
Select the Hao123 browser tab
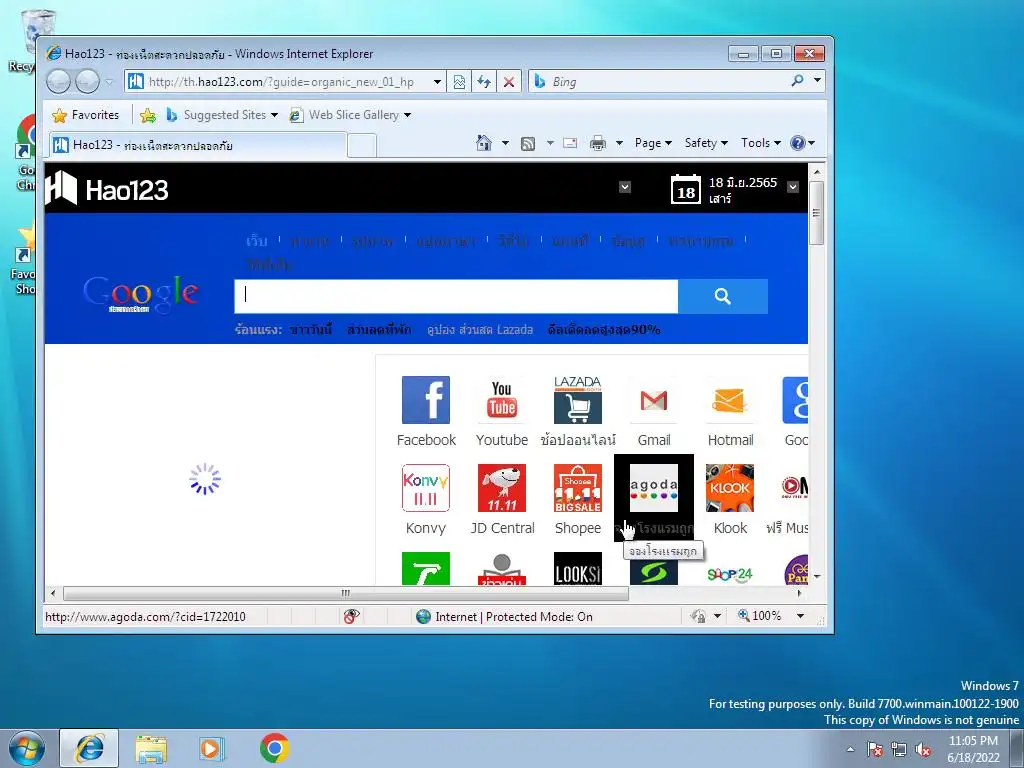[x=198, y=145]
